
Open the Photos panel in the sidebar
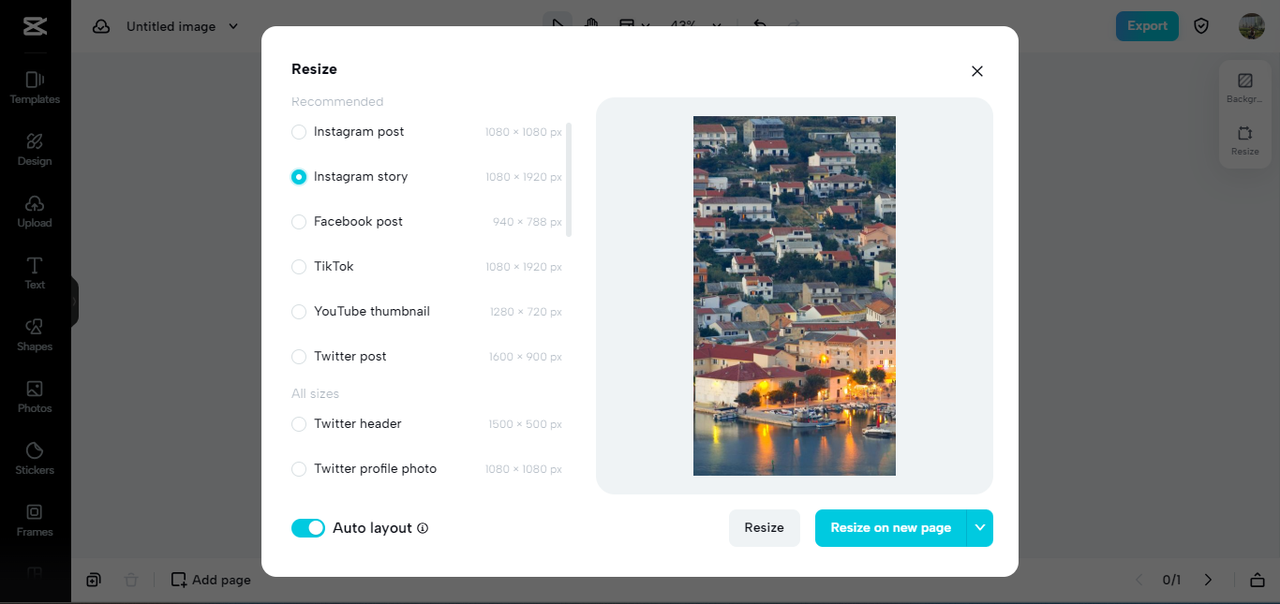[34, 397]
